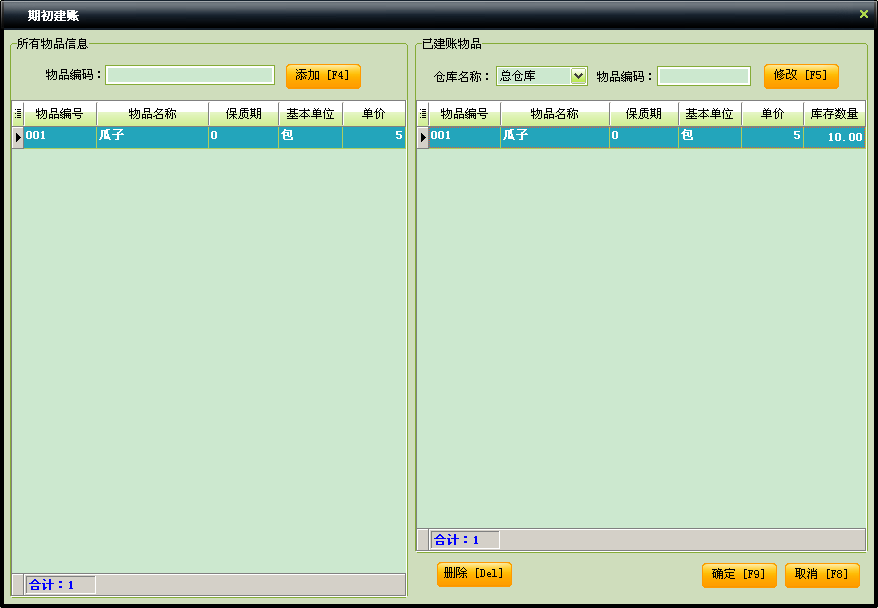Focus the right 物品编码 input field

pos(704,76)
